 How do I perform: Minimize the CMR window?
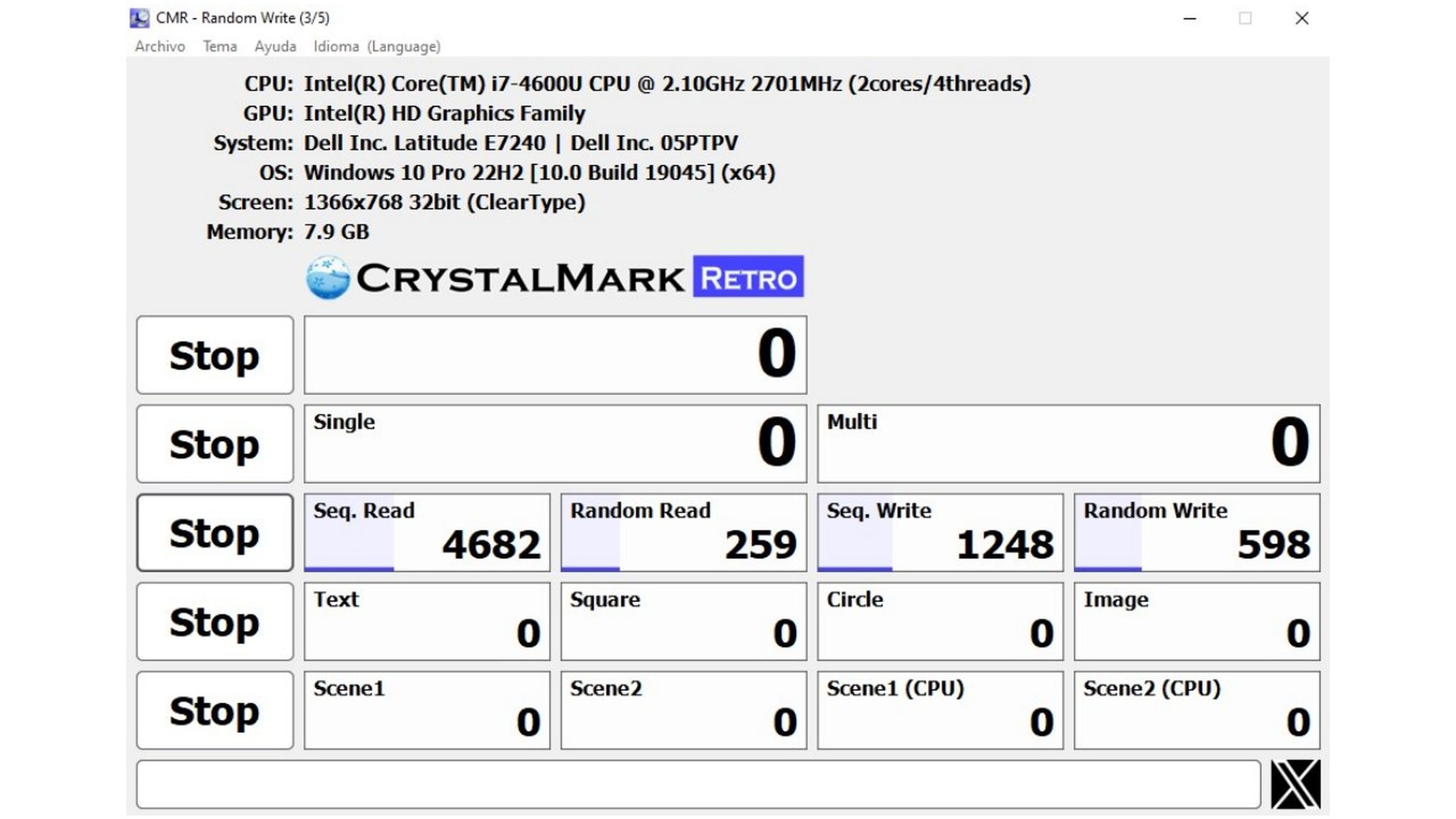point(1190,18)
